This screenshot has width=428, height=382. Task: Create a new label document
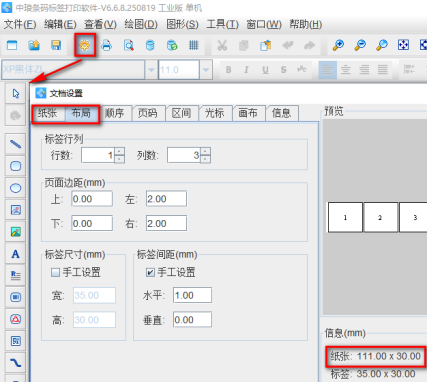click(12, 45)
